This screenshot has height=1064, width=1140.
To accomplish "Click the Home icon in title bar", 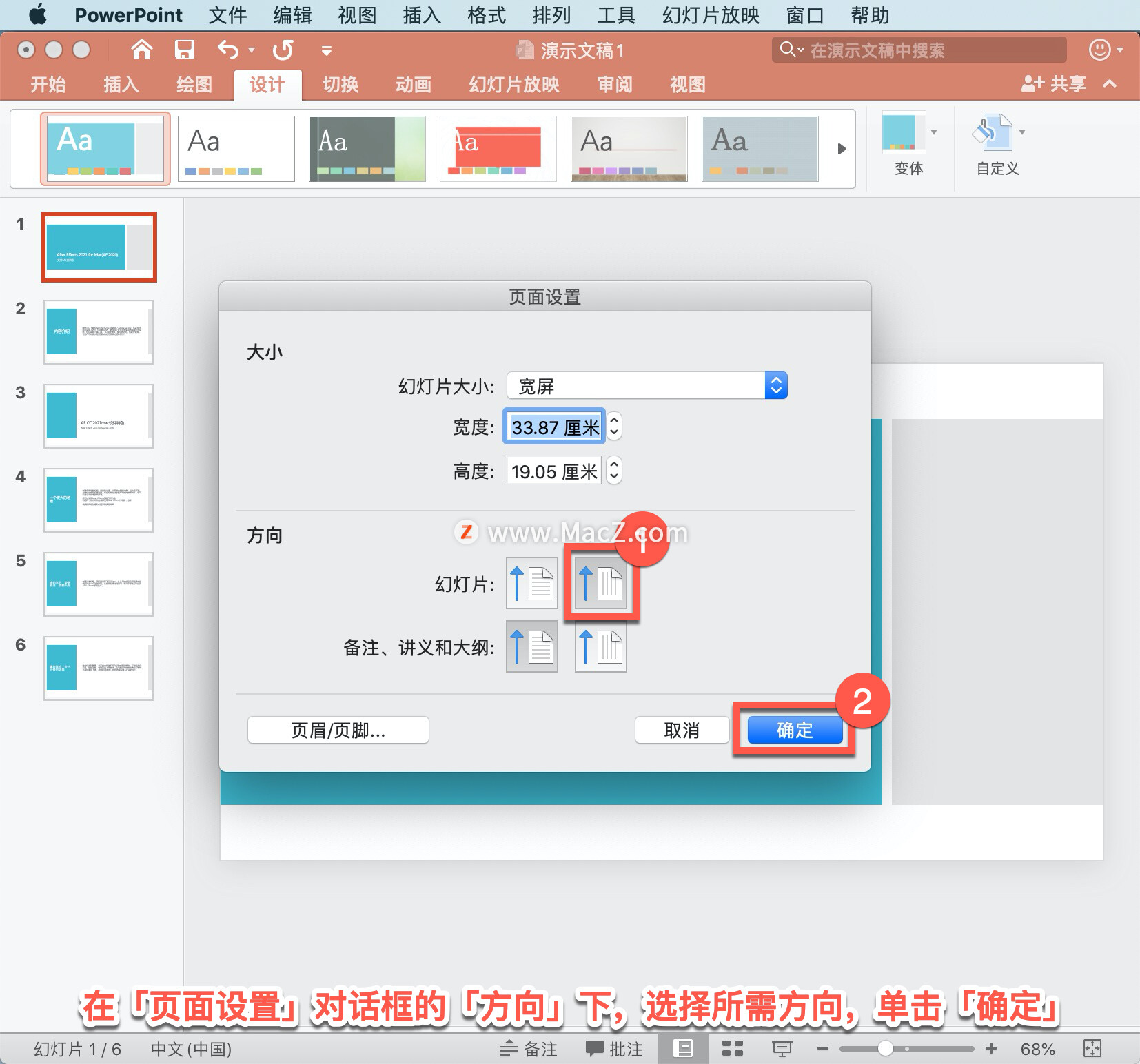I will click(x=142, y=50).
